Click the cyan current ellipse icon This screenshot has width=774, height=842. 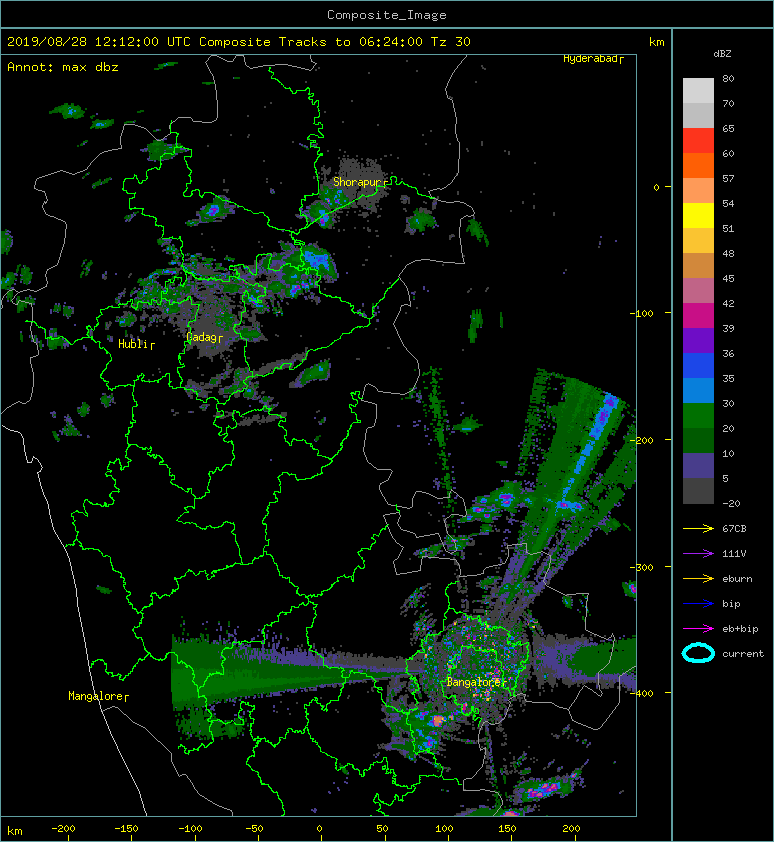[698, 653]
